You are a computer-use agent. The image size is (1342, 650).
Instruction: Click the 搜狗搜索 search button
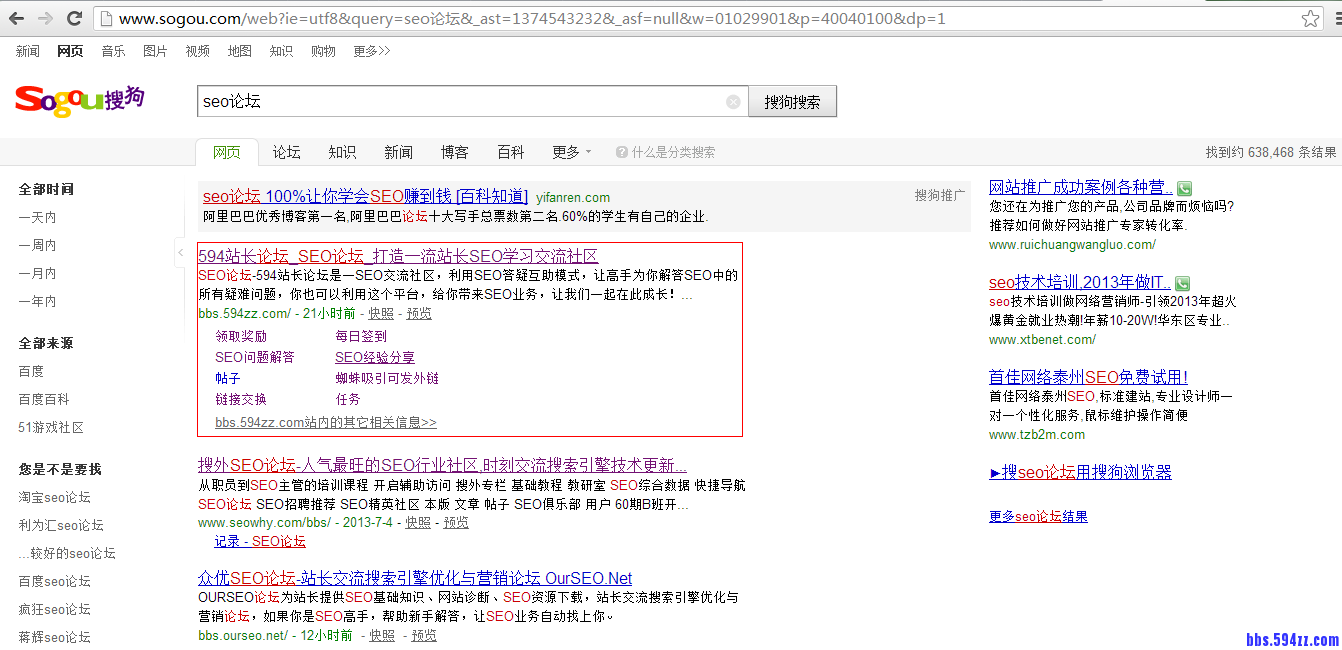coord(792,101)
